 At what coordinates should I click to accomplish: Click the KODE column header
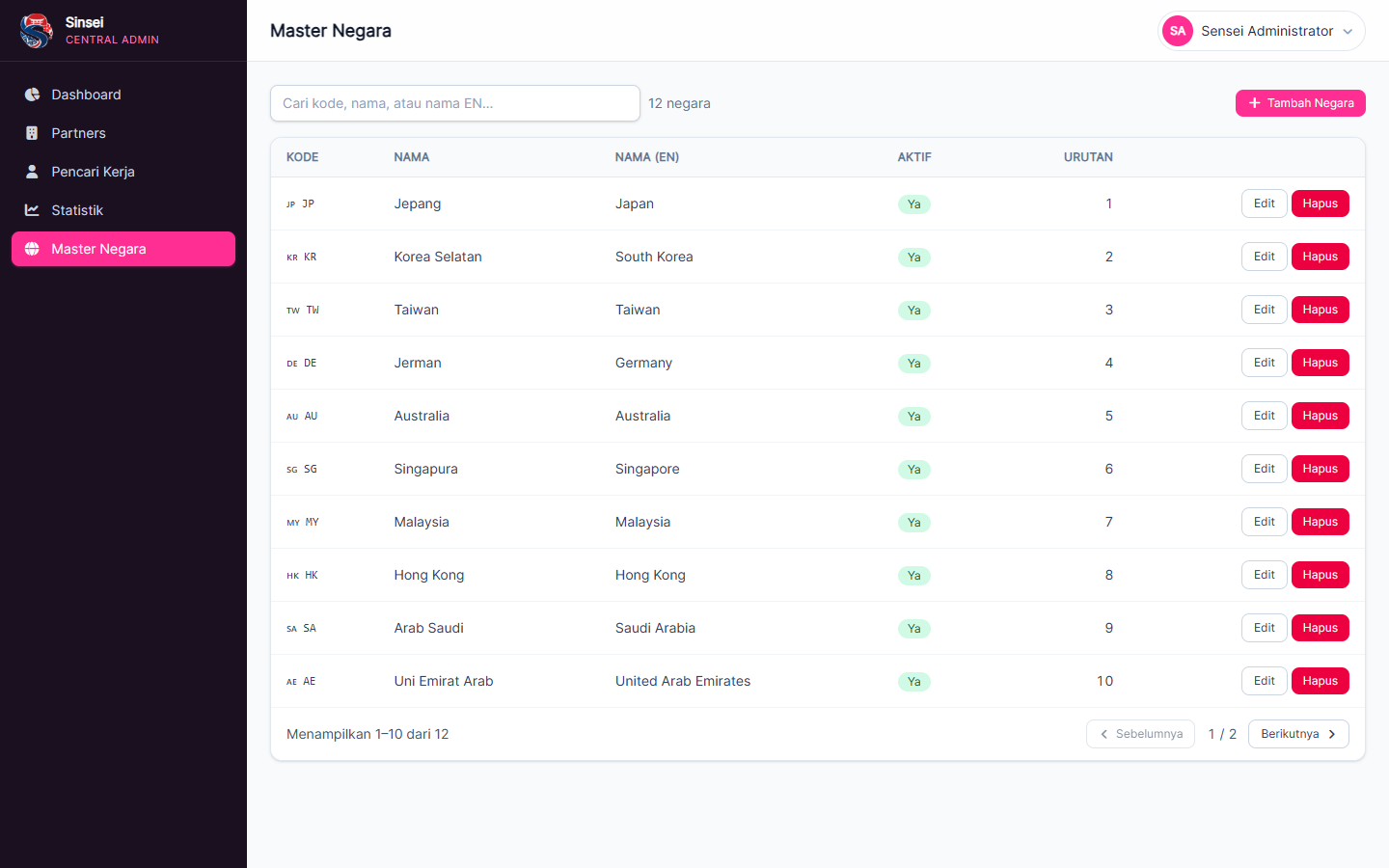tap(303, 157)
